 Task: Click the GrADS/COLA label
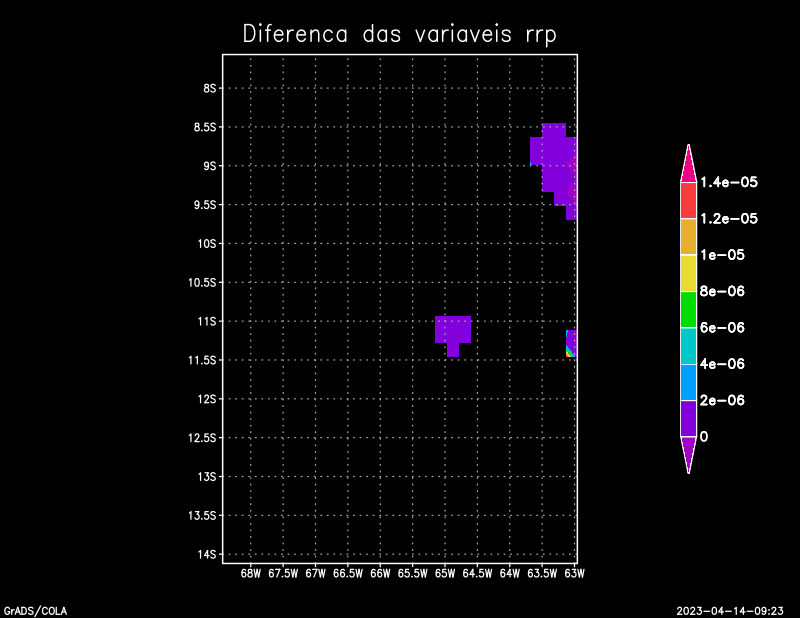(34, 610)
